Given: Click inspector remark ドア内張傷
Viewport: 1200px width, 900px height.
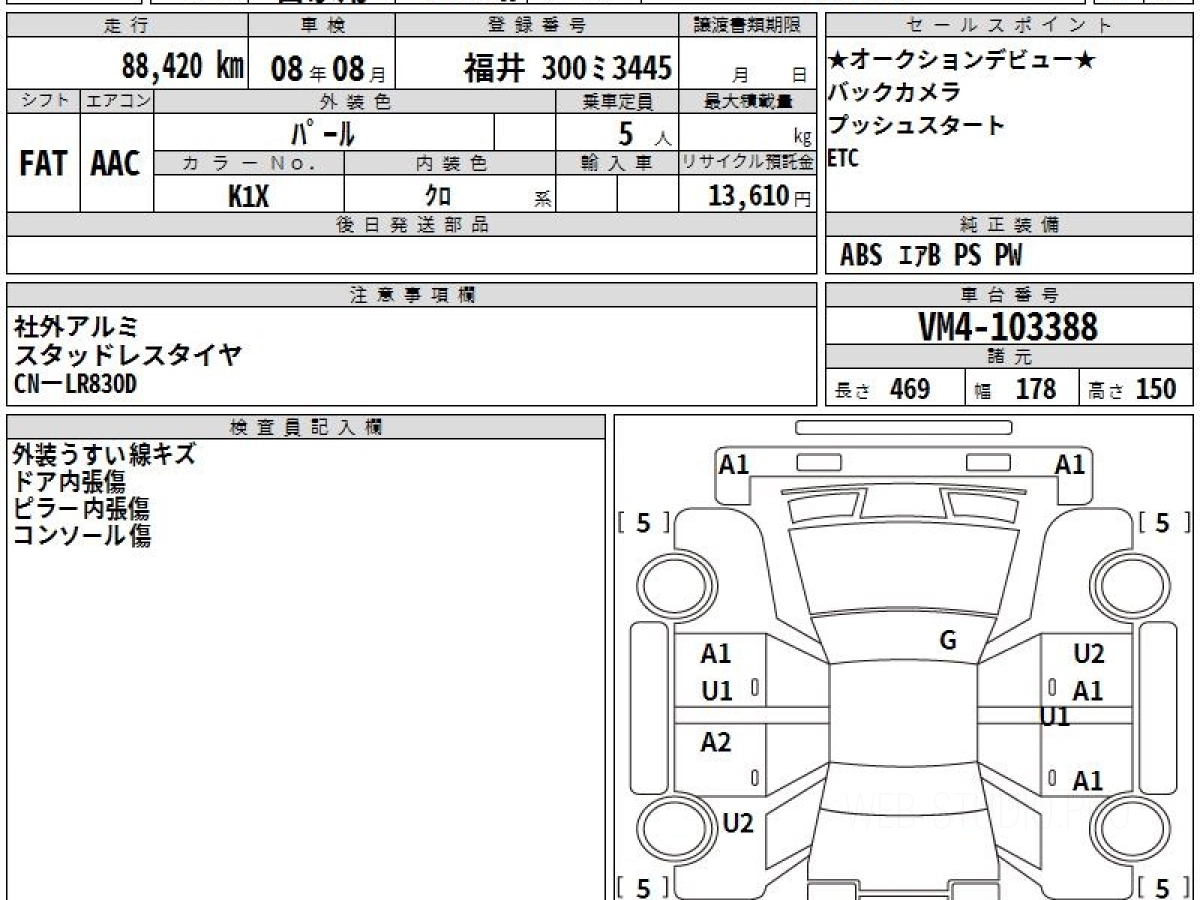Looking at the screenshot, I should point(69,482).
